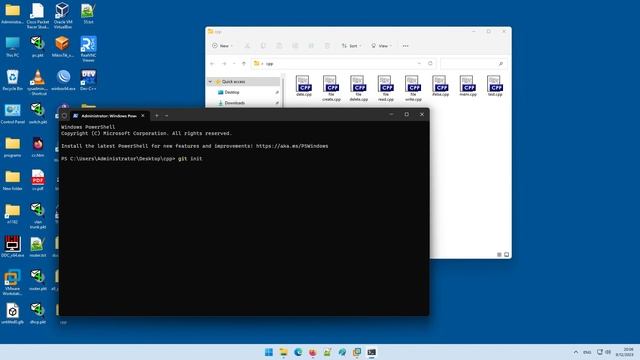Select the router.pkt desktop file
Viewport: 640px width, 360px height.
point(38,280)
